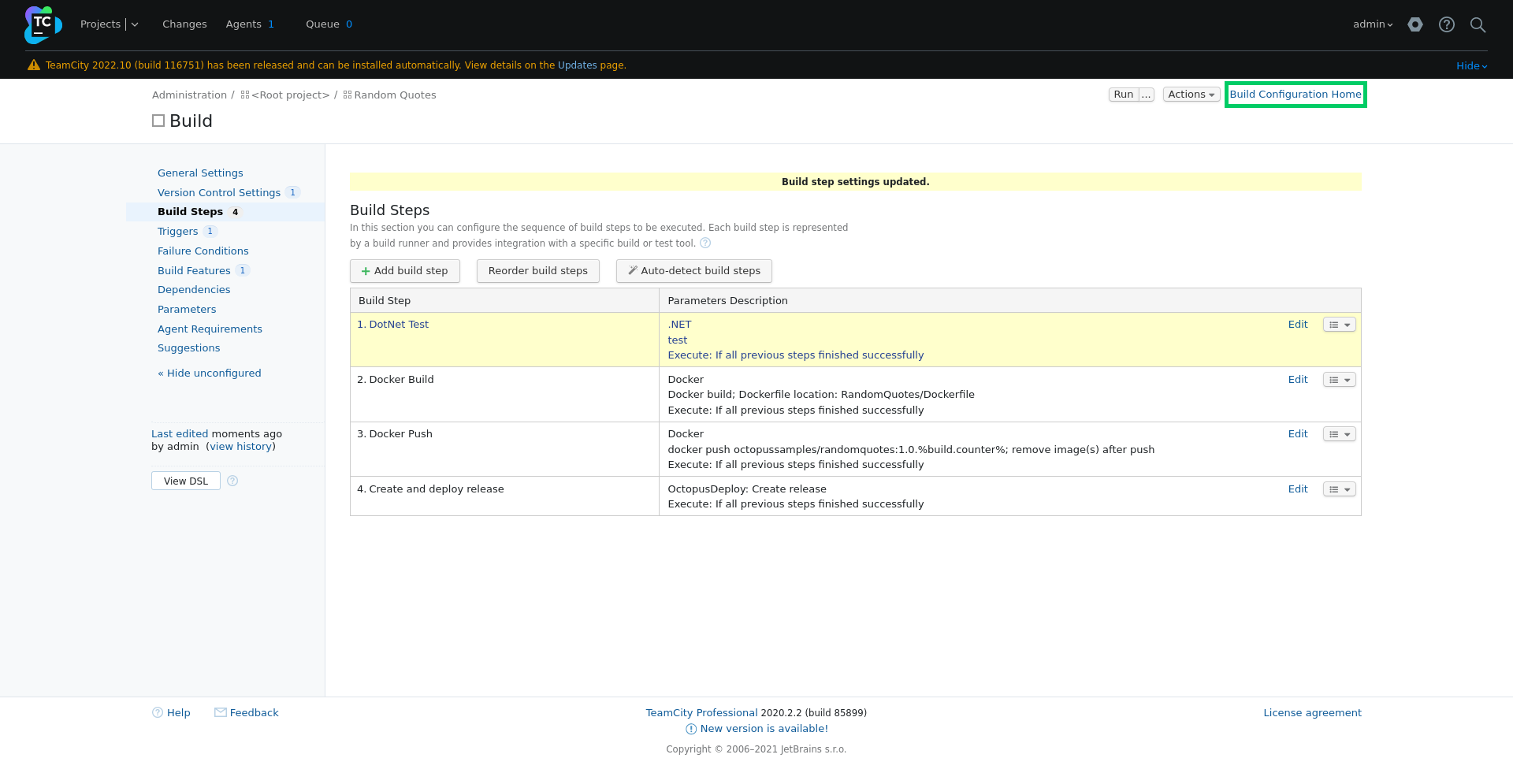Click the warning triangle icon in update banner
1513x784 pixels.
pyautogui.click(x=34, y=65)
